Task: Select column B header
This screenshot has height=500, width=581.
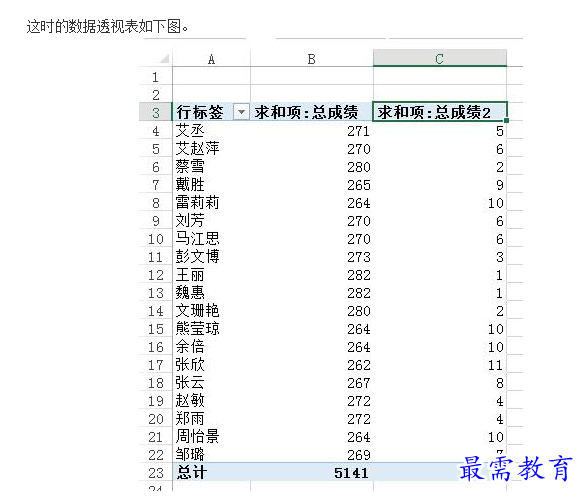Action: [312, 59]
